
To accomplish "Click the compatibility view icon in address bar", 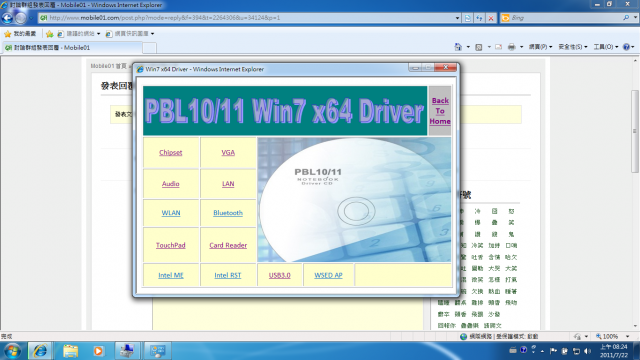I will [x=468, y=18].
